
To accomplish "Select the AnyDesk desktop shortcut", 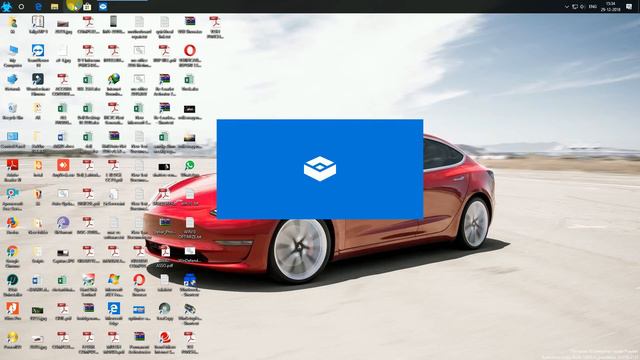I will click(x=63, y=168).
